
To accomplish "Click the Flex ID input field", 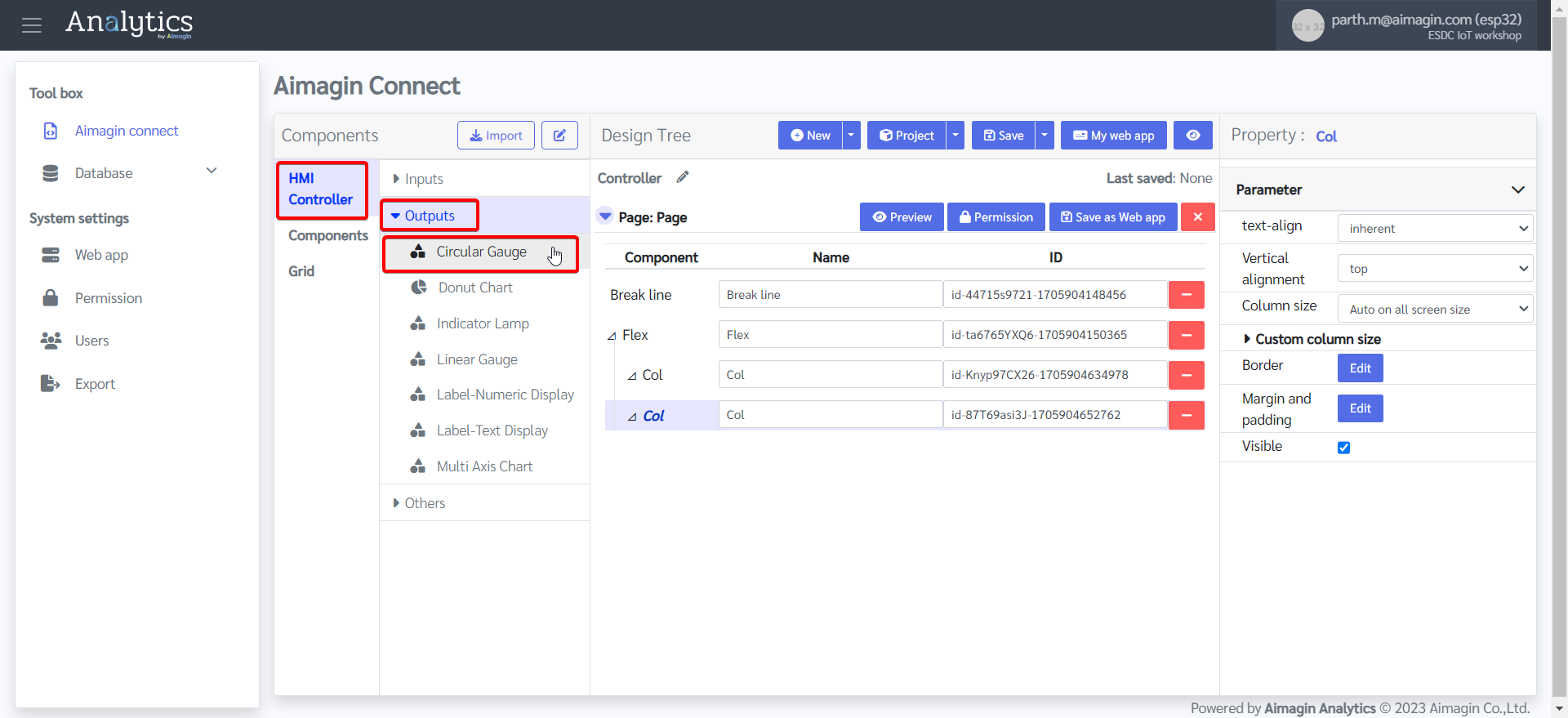I will 1055,335.
